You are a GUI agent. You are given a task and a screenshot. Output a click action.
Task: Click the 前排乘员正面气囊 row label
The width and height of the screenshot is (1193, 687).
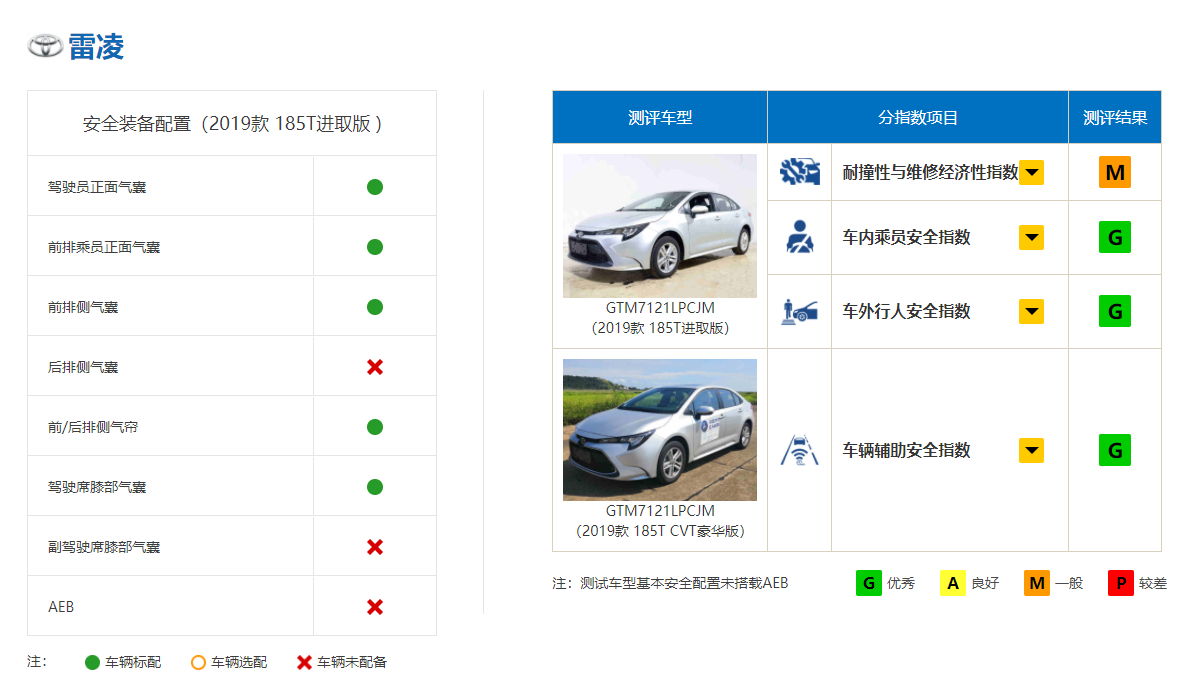tap(103, 247)
